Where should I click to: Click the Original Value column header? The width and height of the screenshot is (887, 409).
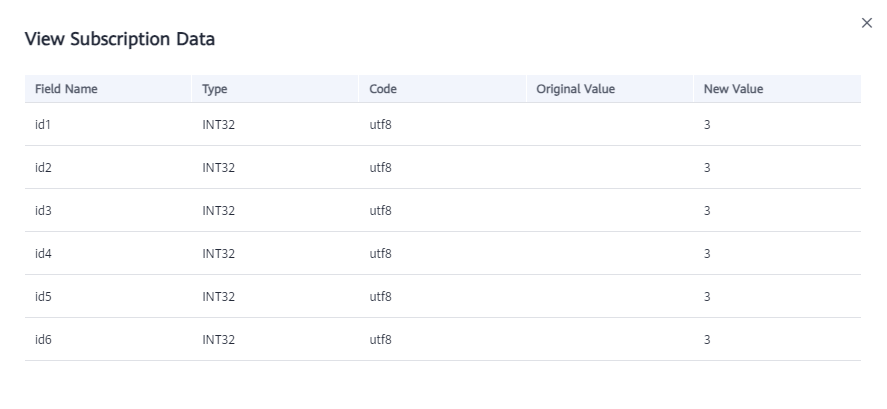(x=575, y=89)
